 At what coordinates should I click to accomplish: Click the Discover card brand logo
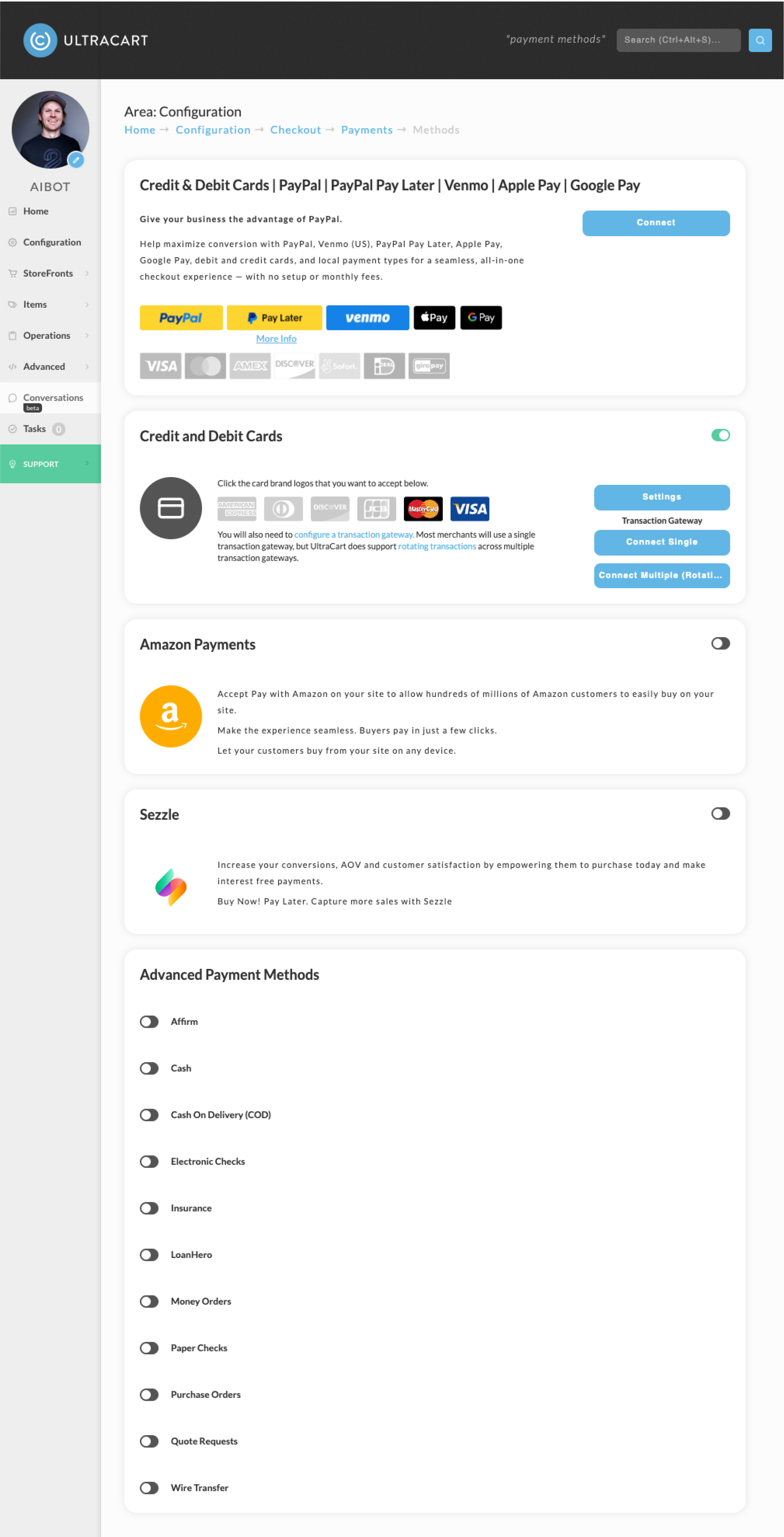pos(330,508)
